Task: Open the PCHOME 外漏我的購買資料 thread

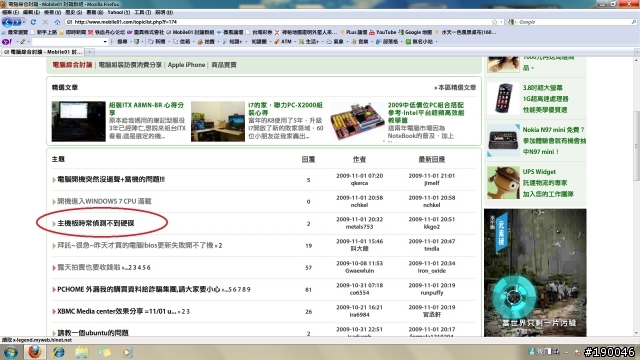Action: pos(138,289)
